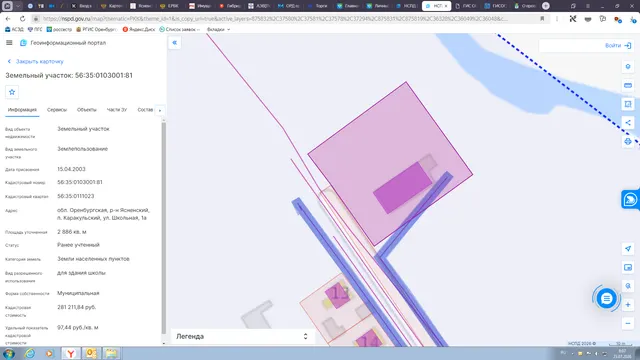Image resolution: width=640 pixels, height=360 pixels.
Task: Click the cadastral cost 281 211,84 руб.
Action: coord(77,307)
